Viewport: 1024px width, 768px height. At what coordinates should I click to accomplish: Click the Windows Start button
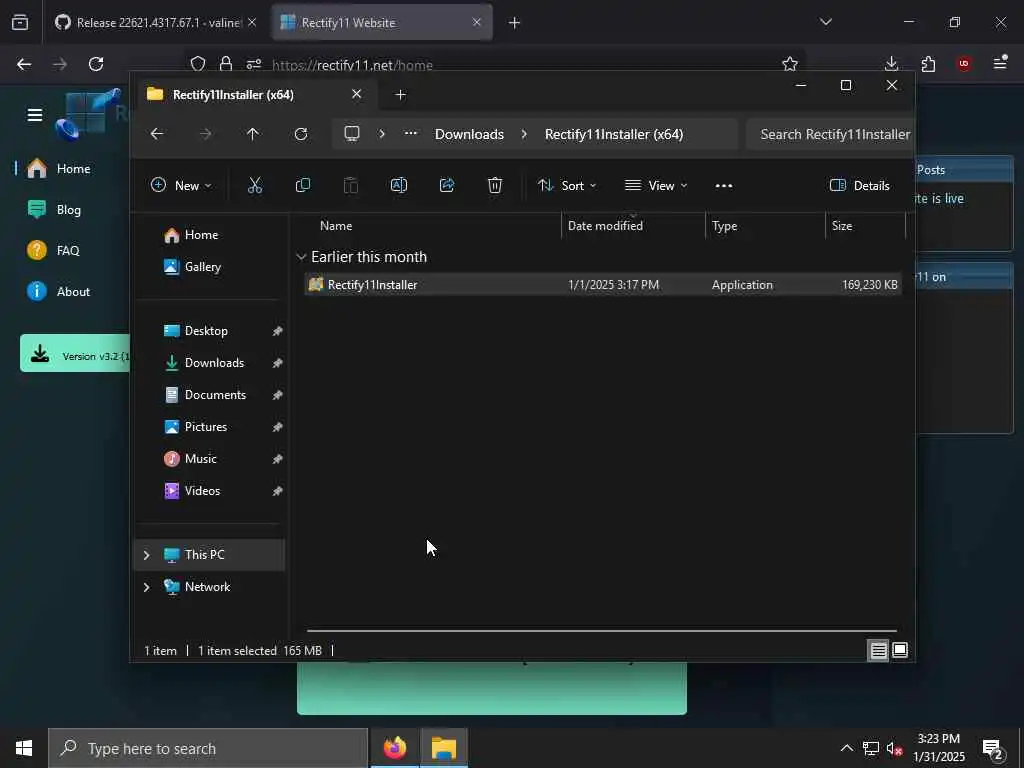(24, 748)
